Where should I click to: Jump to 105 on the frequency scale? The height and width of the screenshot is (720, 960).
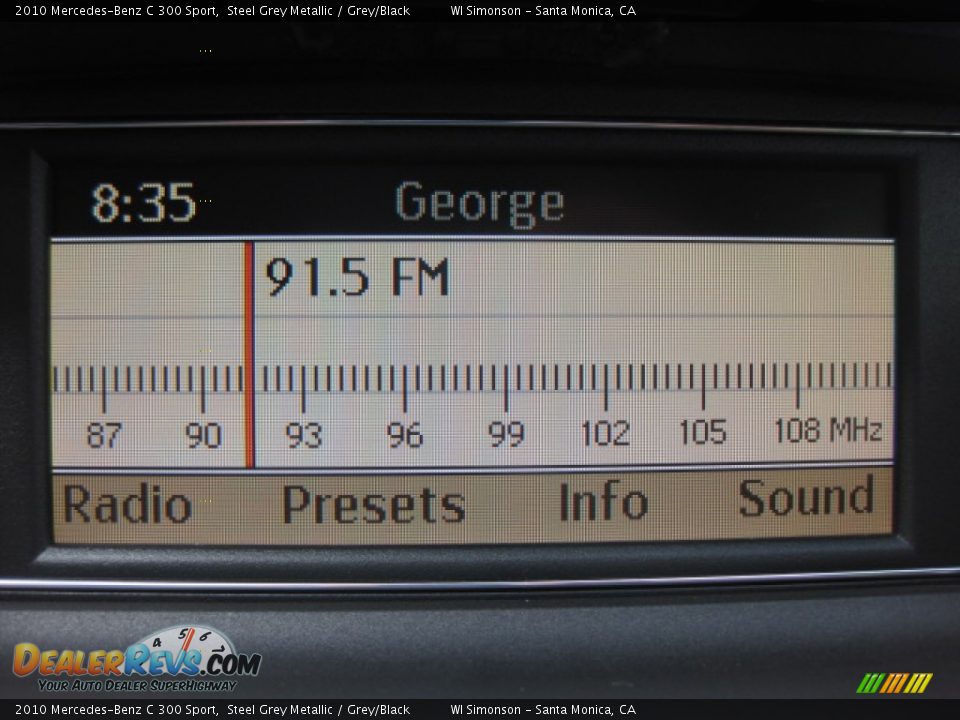click(x=703, y=432)
